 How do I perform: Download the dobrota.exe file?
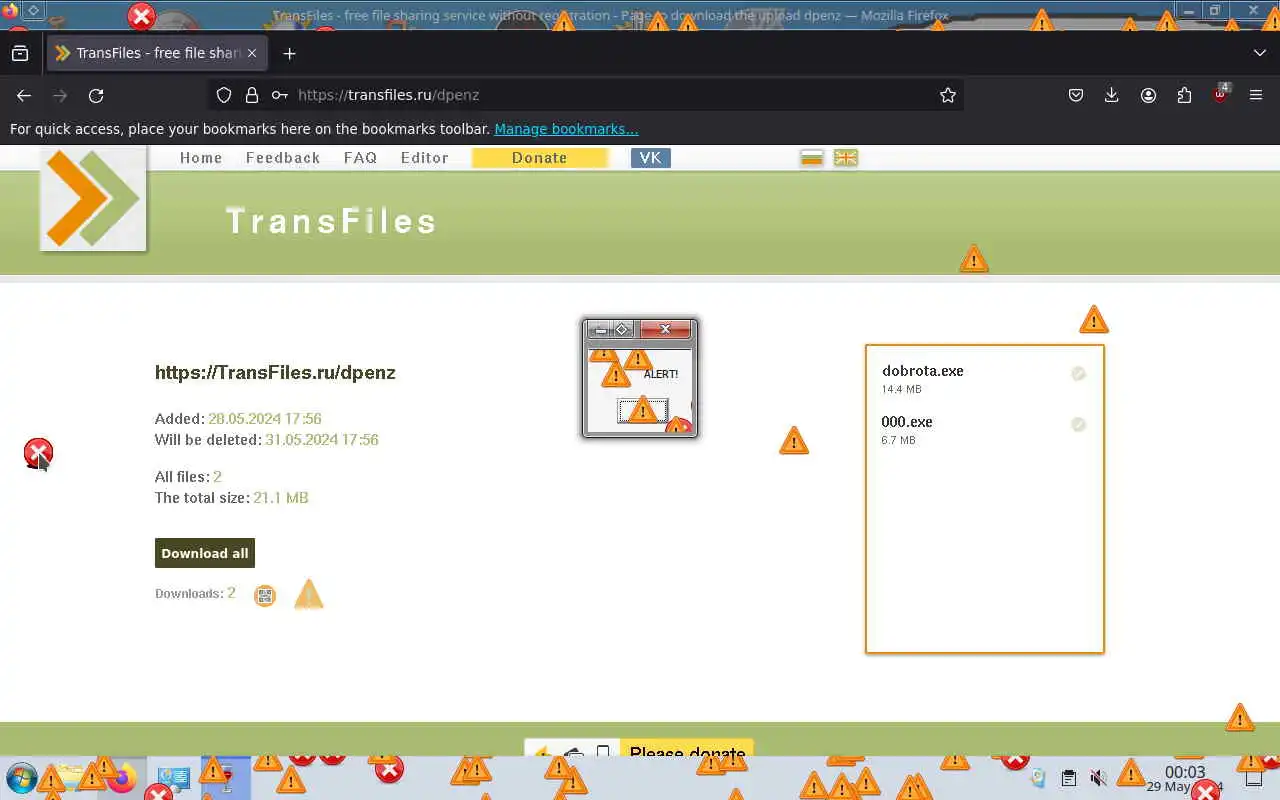[923, 371]
